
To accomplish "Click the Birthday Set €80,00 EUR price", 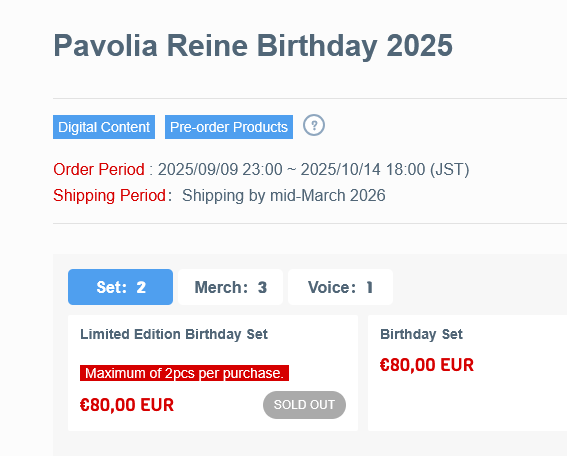I will (427, 365).
